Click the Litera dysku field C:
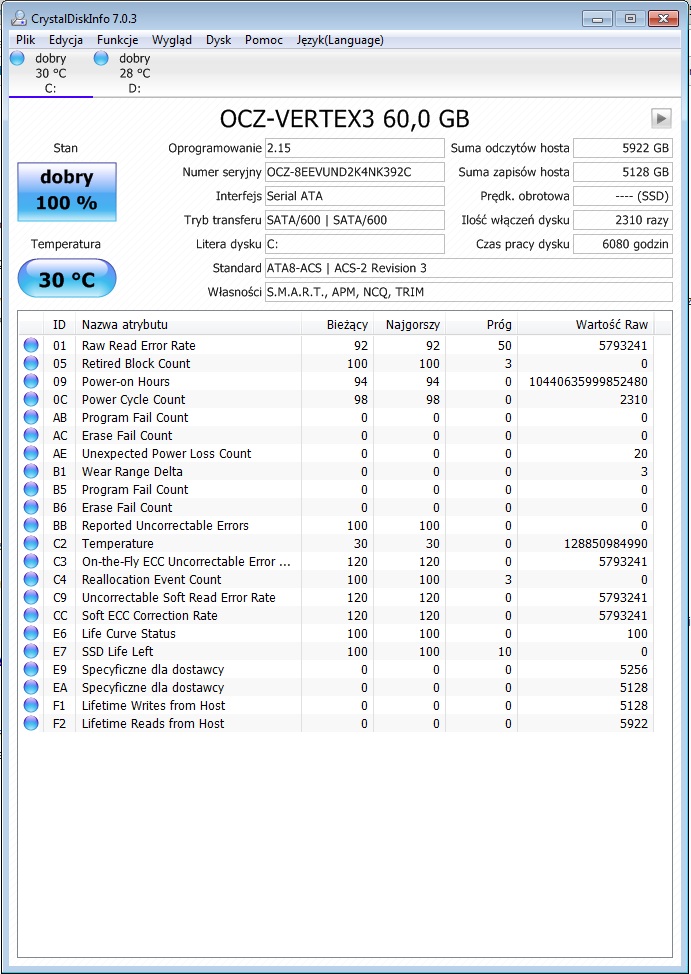 pos(355,244)
